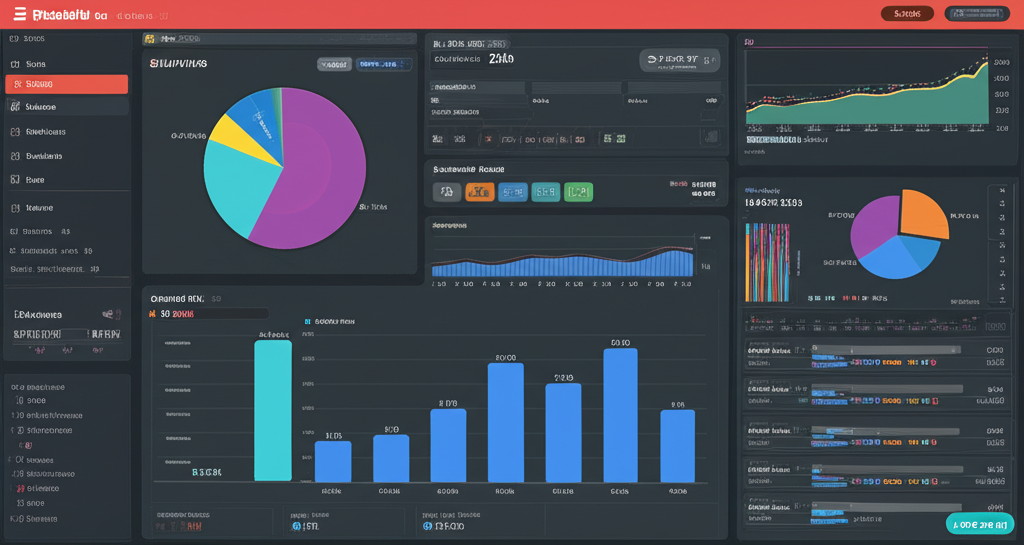Click the tallest blue bar in bar chart

click(x=620, y=415)
